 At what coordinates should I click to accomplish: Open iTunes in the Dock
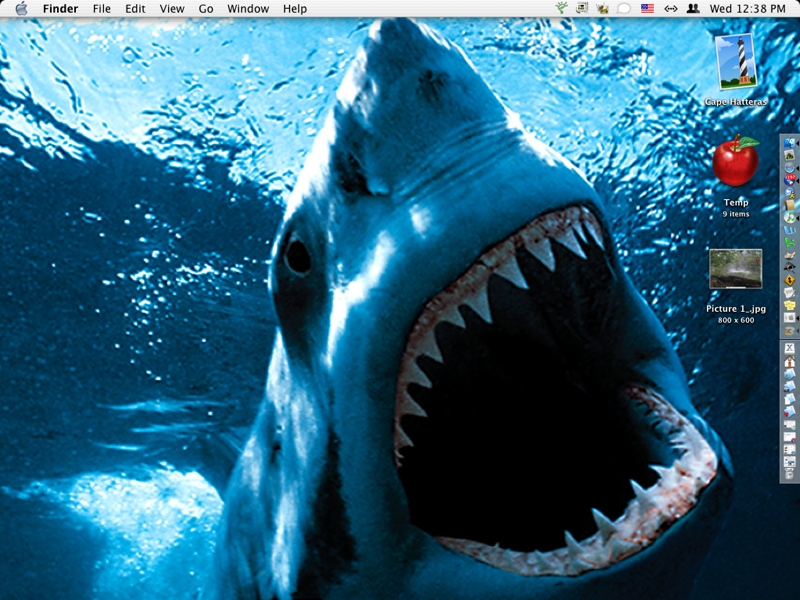click(x=789, y=218)
